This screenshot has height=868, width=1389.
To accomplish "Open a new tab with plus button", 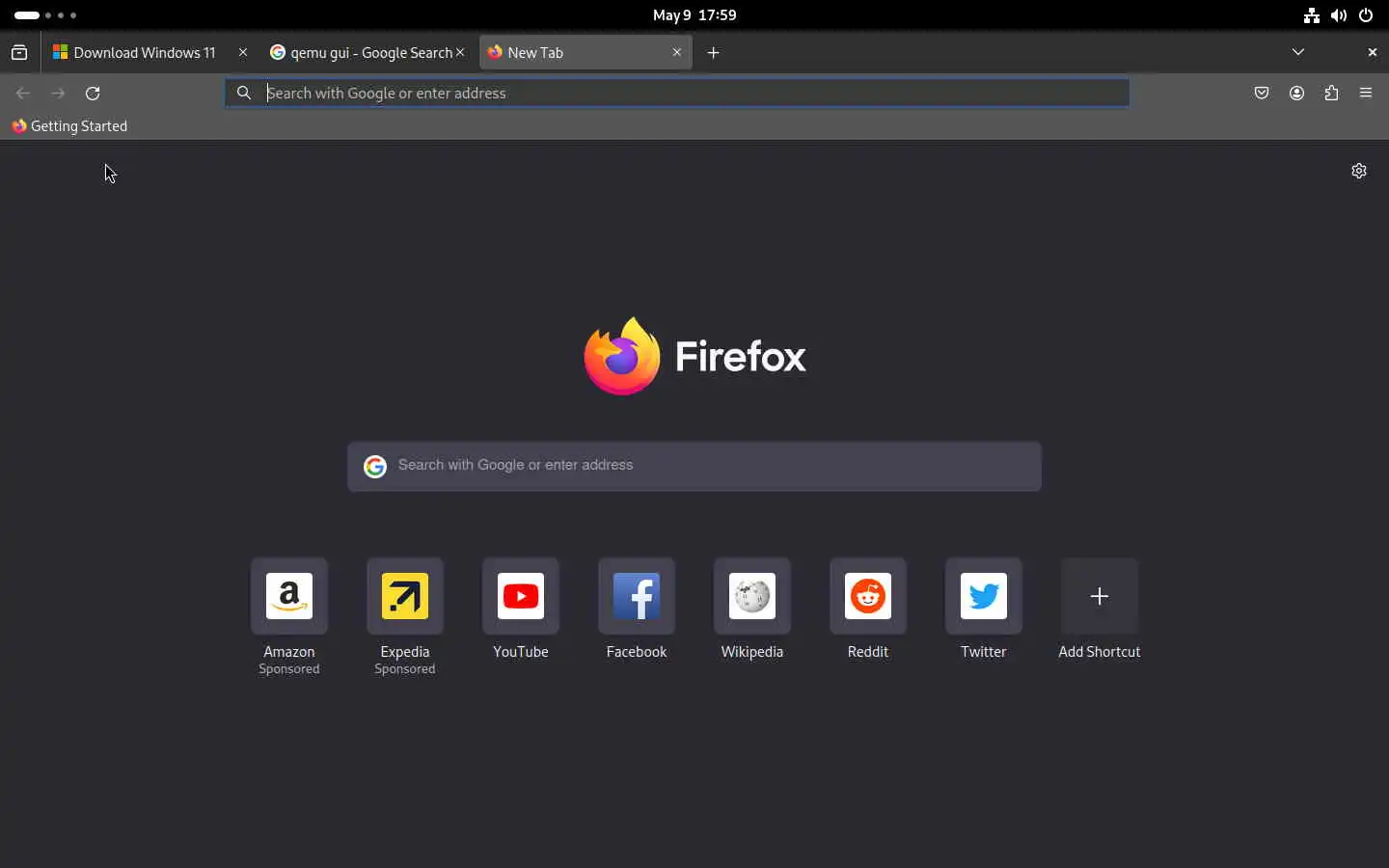I will [714, 52].
